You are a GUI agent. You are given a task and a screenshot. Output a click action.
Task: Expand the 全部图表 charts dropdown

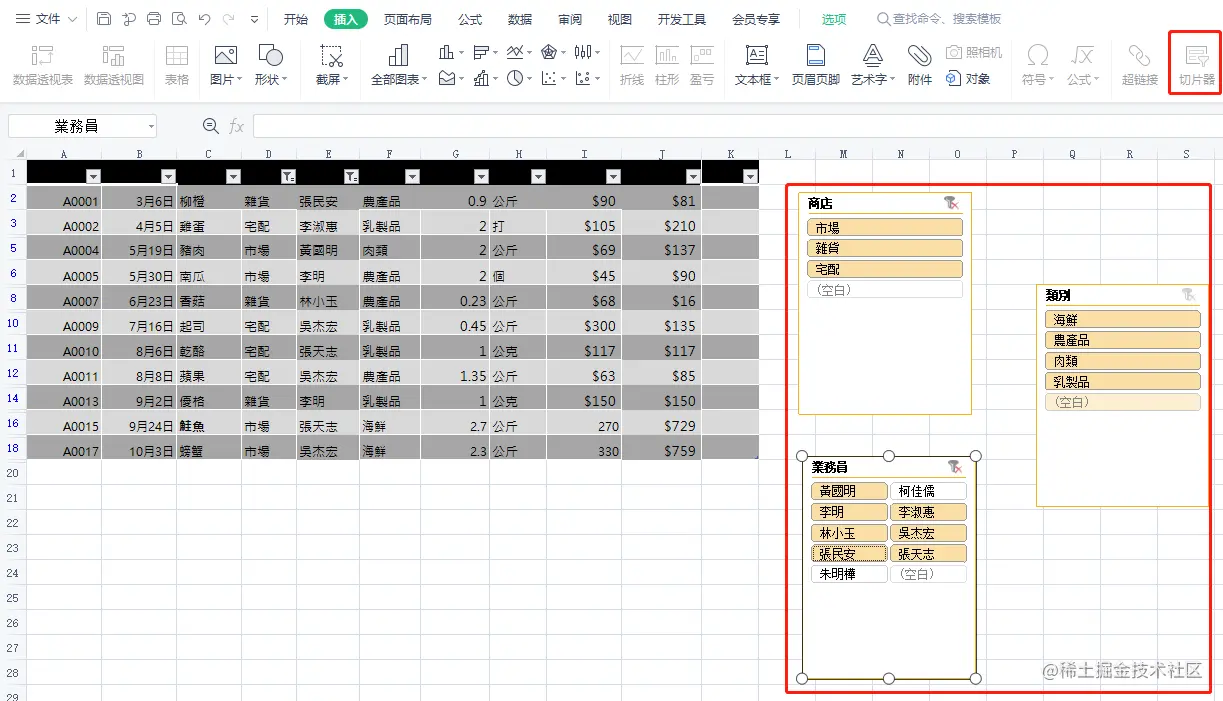click(x=397, y=63)
